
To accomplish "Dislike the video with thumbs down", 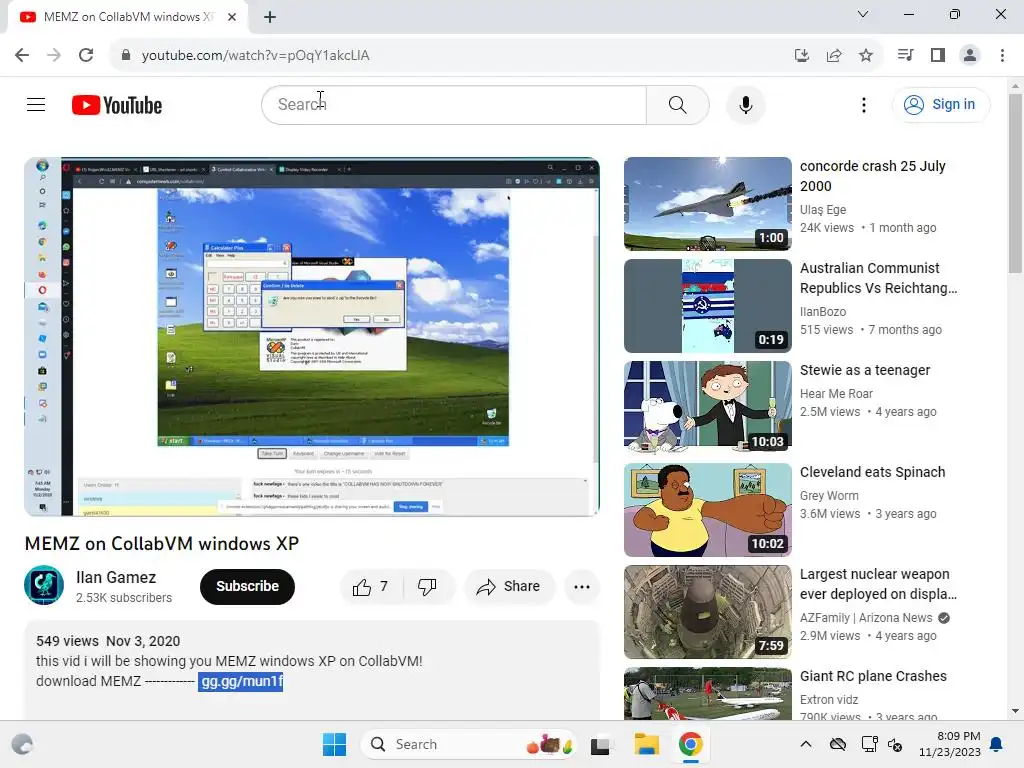I will (427, 586).
